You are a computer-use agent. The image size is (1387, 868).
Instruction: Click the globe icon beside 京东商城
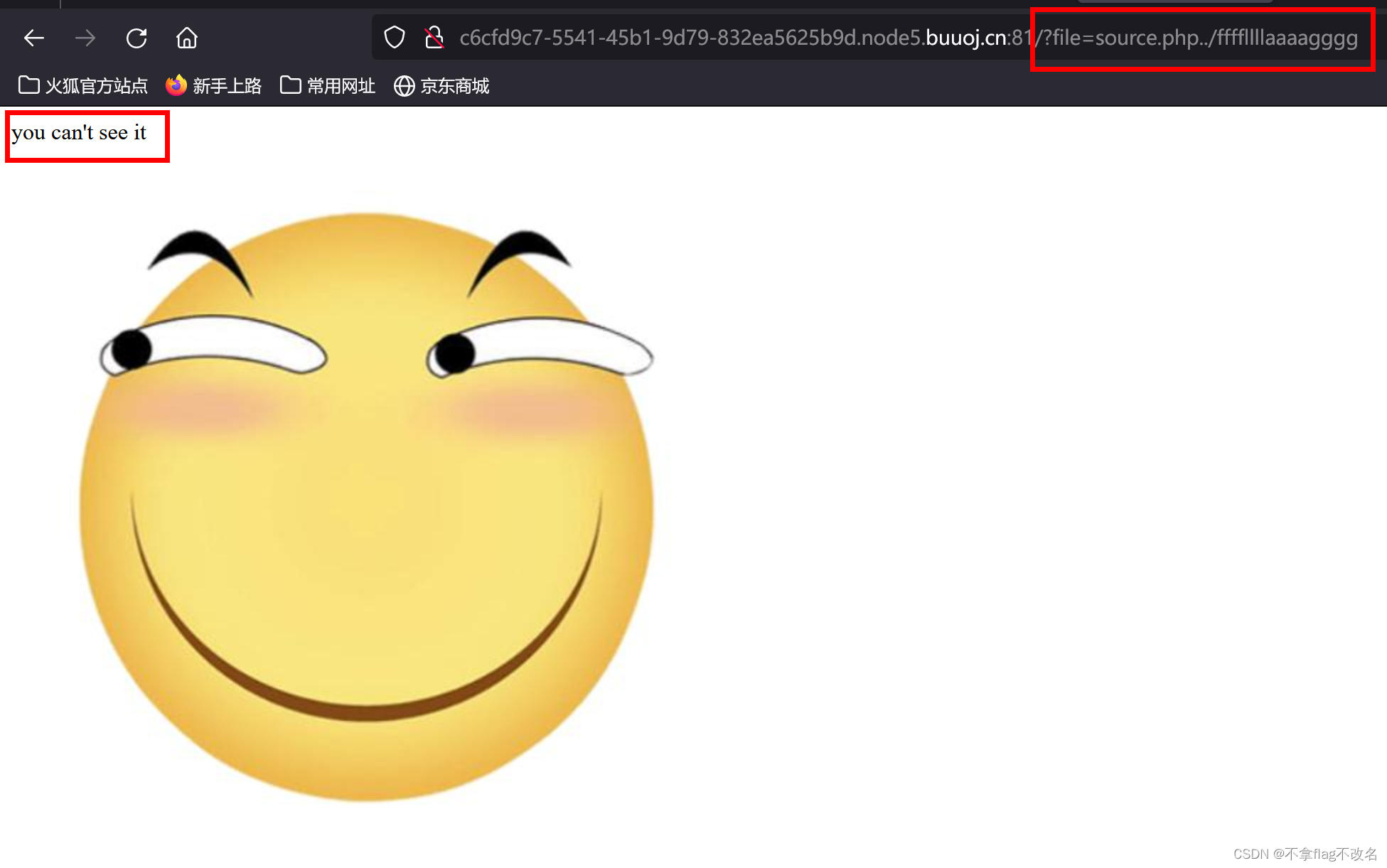404,86
